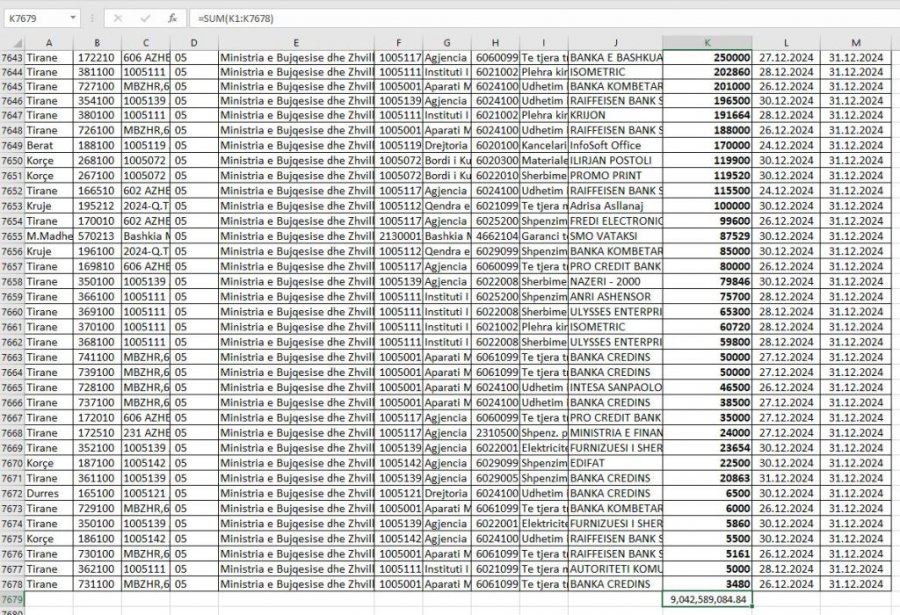Click the total cell showing 9,042,589,084.84
This screenshot has height=615, width=900.
tap(707, 598)
